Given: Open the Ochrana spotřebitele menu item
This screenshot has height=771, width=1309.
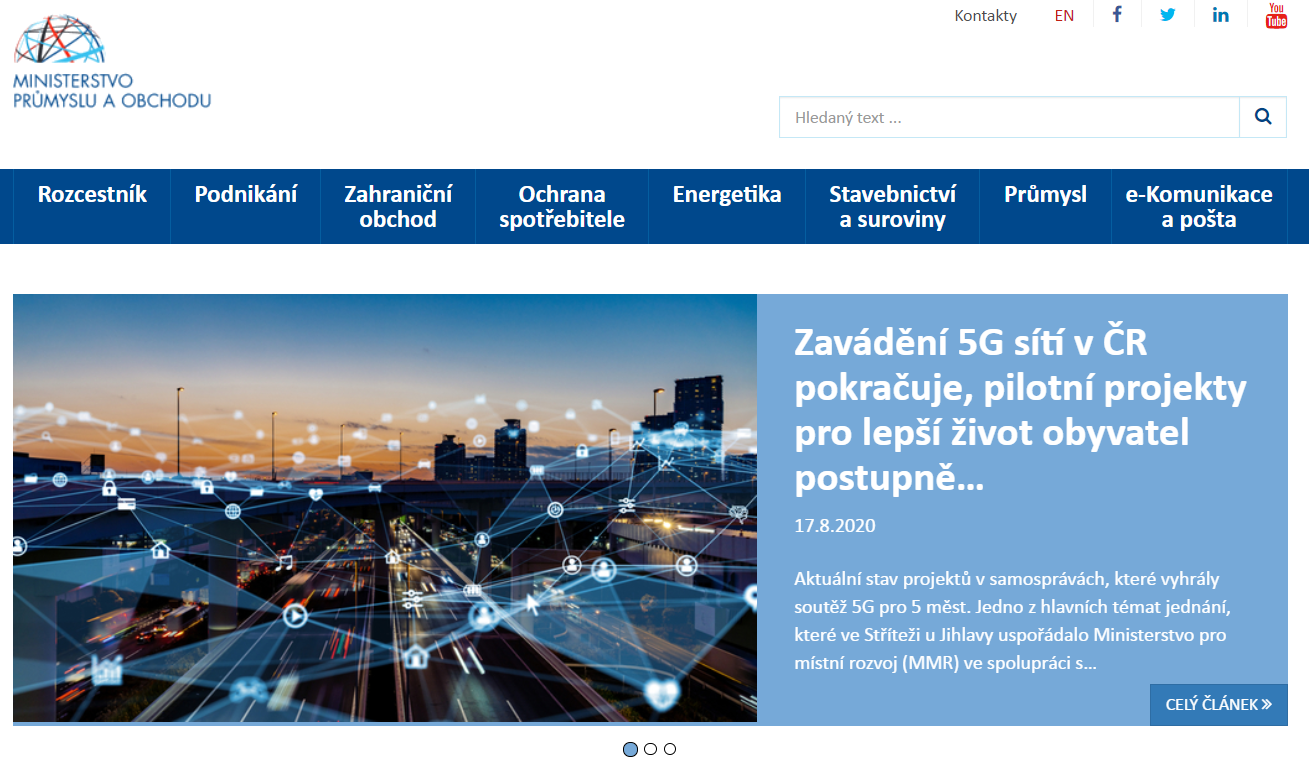Looking at the screenshot, I should coord(562,206).
